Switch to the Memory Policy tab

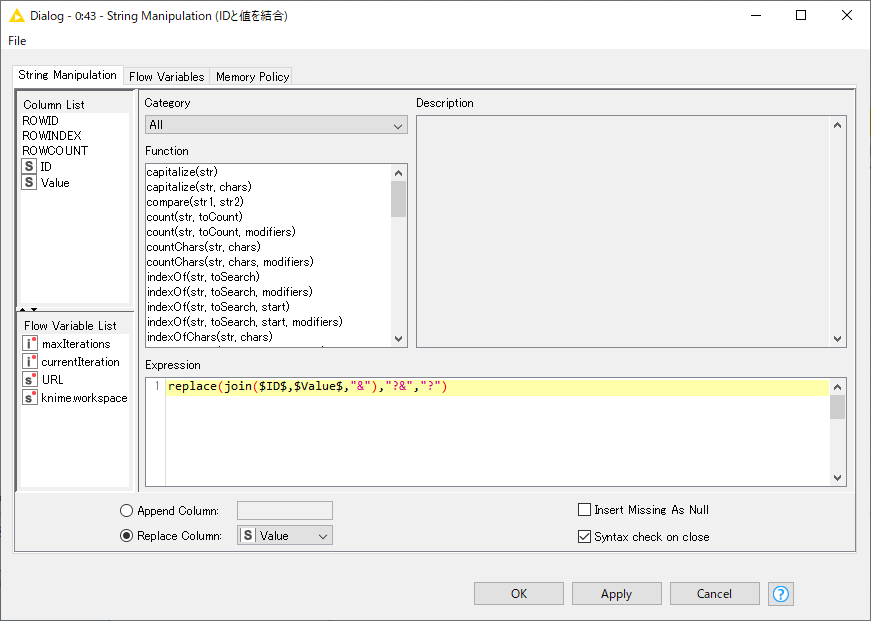[x=252, y=77]
